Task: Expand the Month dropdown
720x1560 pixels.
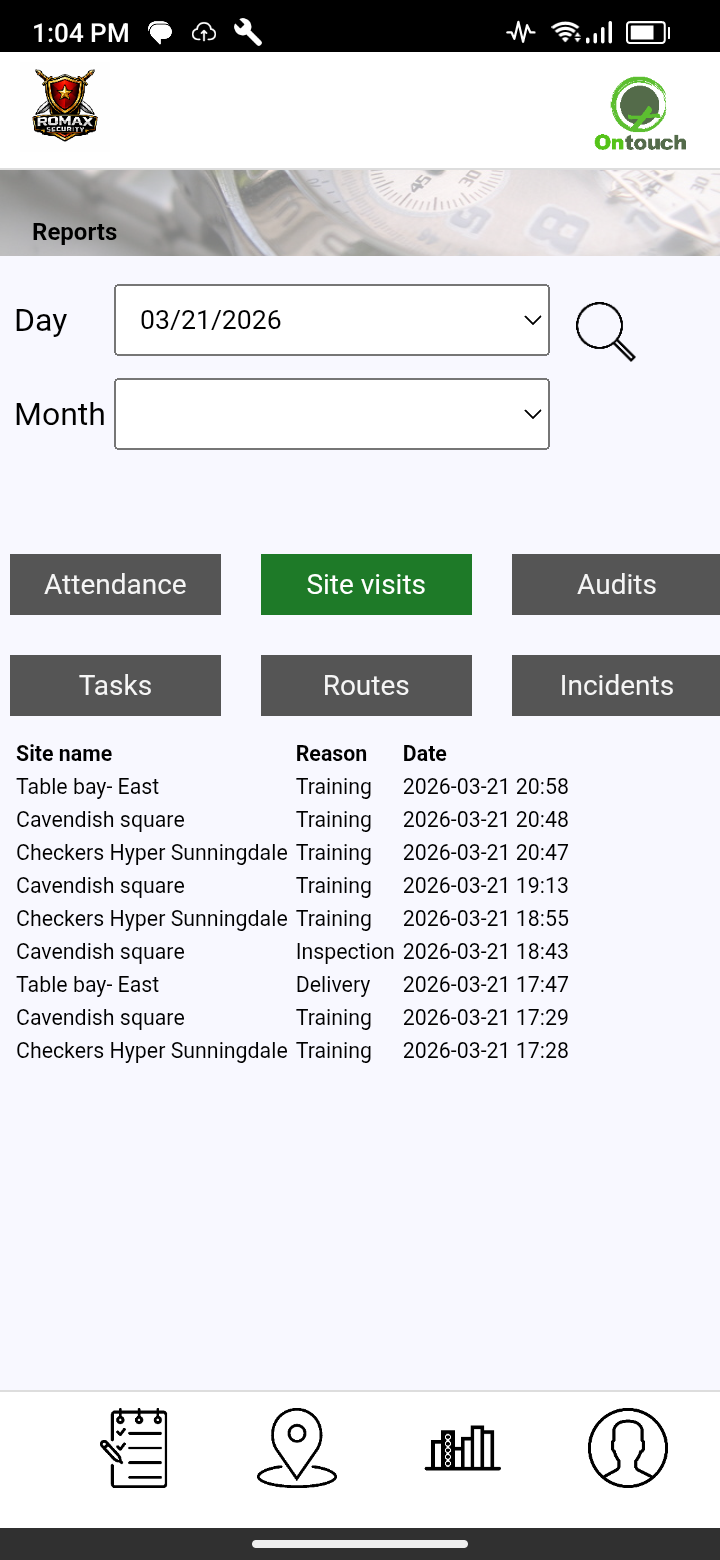Action: (x=332, y=414)
